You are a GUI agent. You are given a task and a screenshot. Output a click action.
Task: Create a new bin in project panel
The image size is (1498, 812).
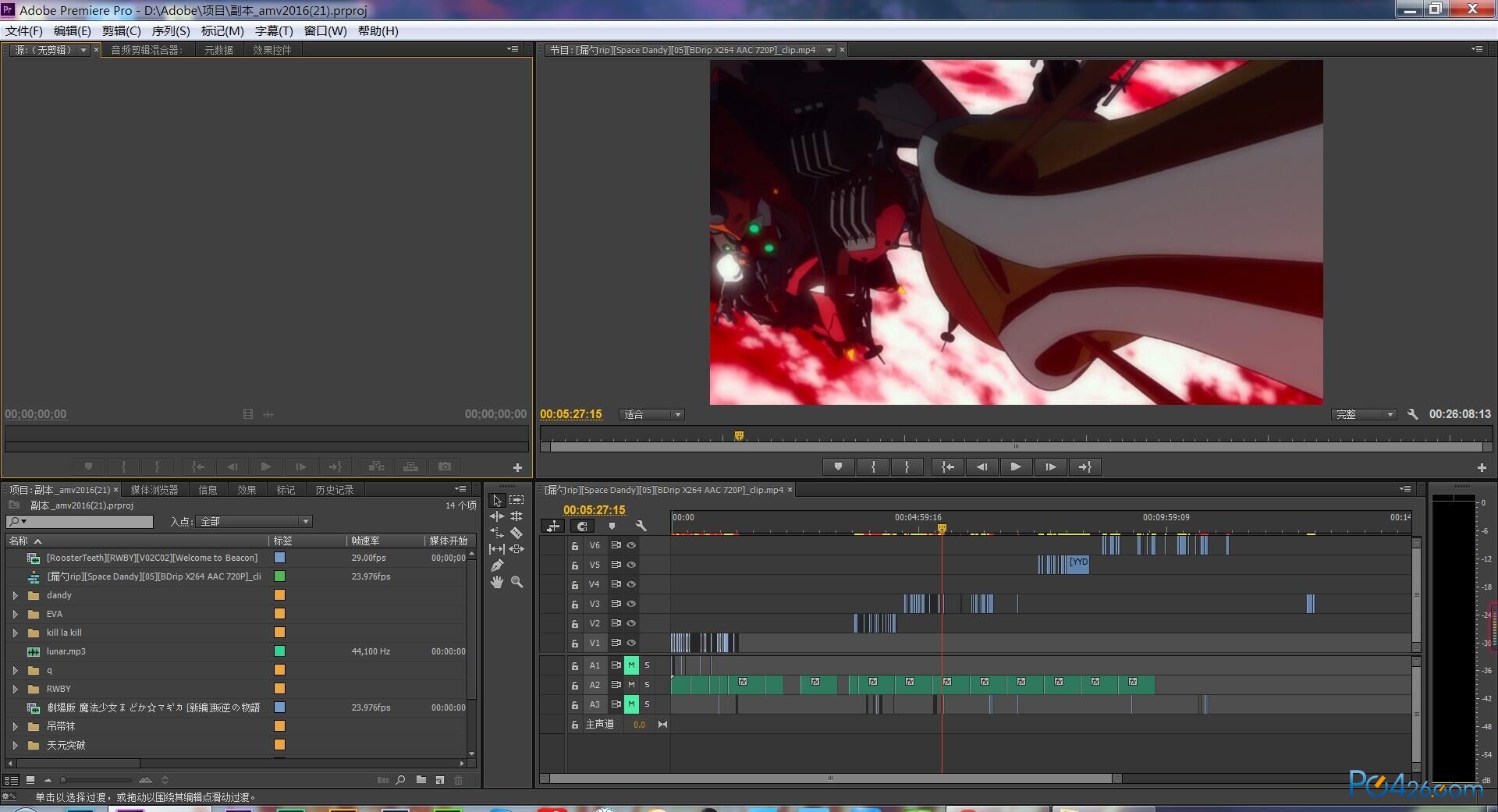(421, 780)
